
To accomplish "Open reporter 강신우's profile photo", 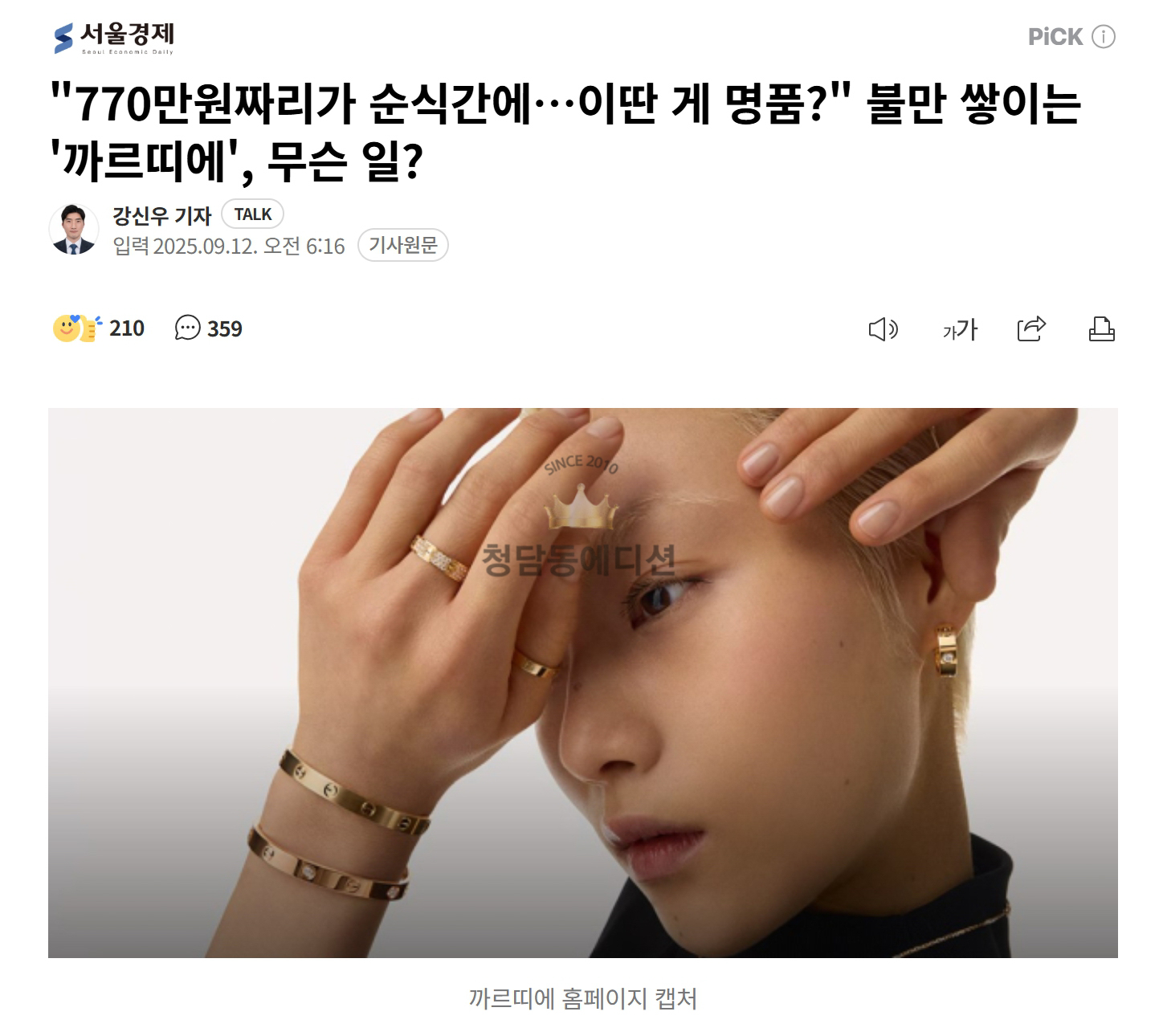I will click(x=74, y=230).
